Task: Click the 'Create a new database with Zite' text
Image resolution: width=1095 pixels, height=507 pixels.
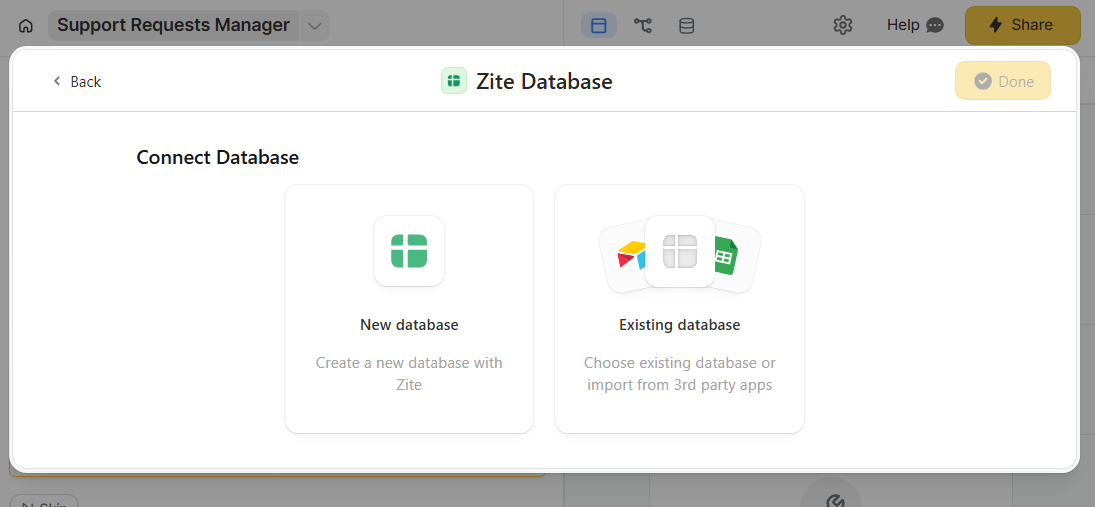Action: click(x=409, y=374)
